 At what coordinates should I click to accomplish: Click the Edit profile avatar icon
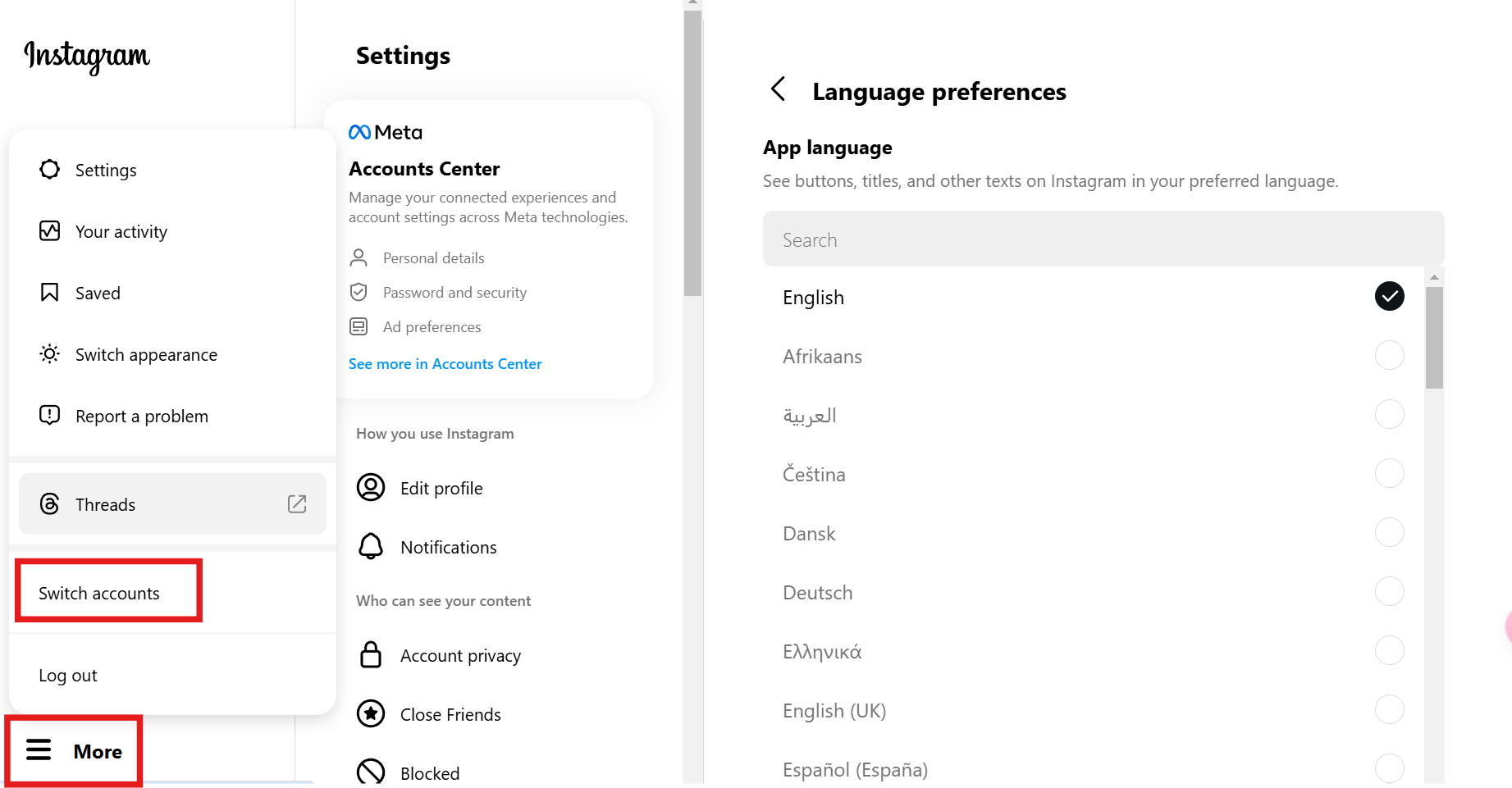(x=371, y=488)
